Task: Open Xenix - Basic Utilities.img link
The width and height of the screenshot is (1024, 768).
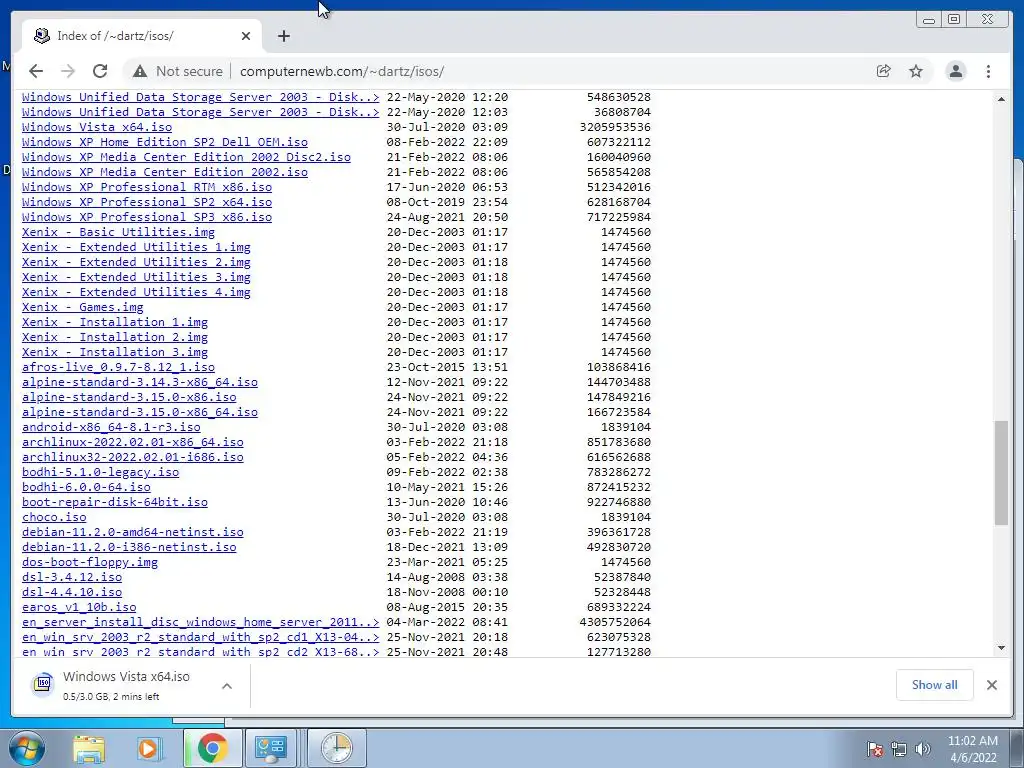Action: [118, 232]
